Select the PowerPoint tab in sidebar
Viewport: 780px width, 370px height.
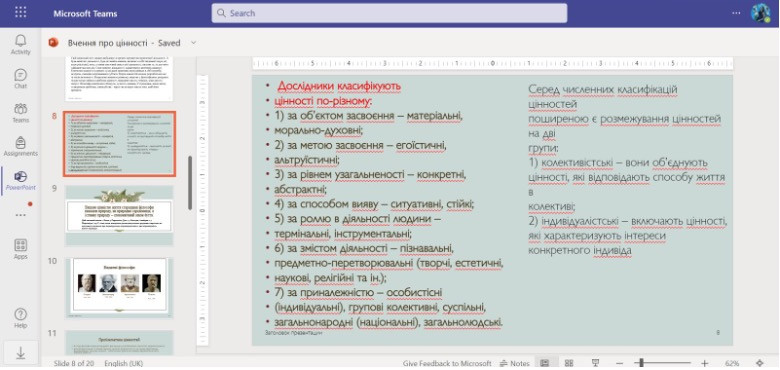pyautogui.click(x=20, y=181)
